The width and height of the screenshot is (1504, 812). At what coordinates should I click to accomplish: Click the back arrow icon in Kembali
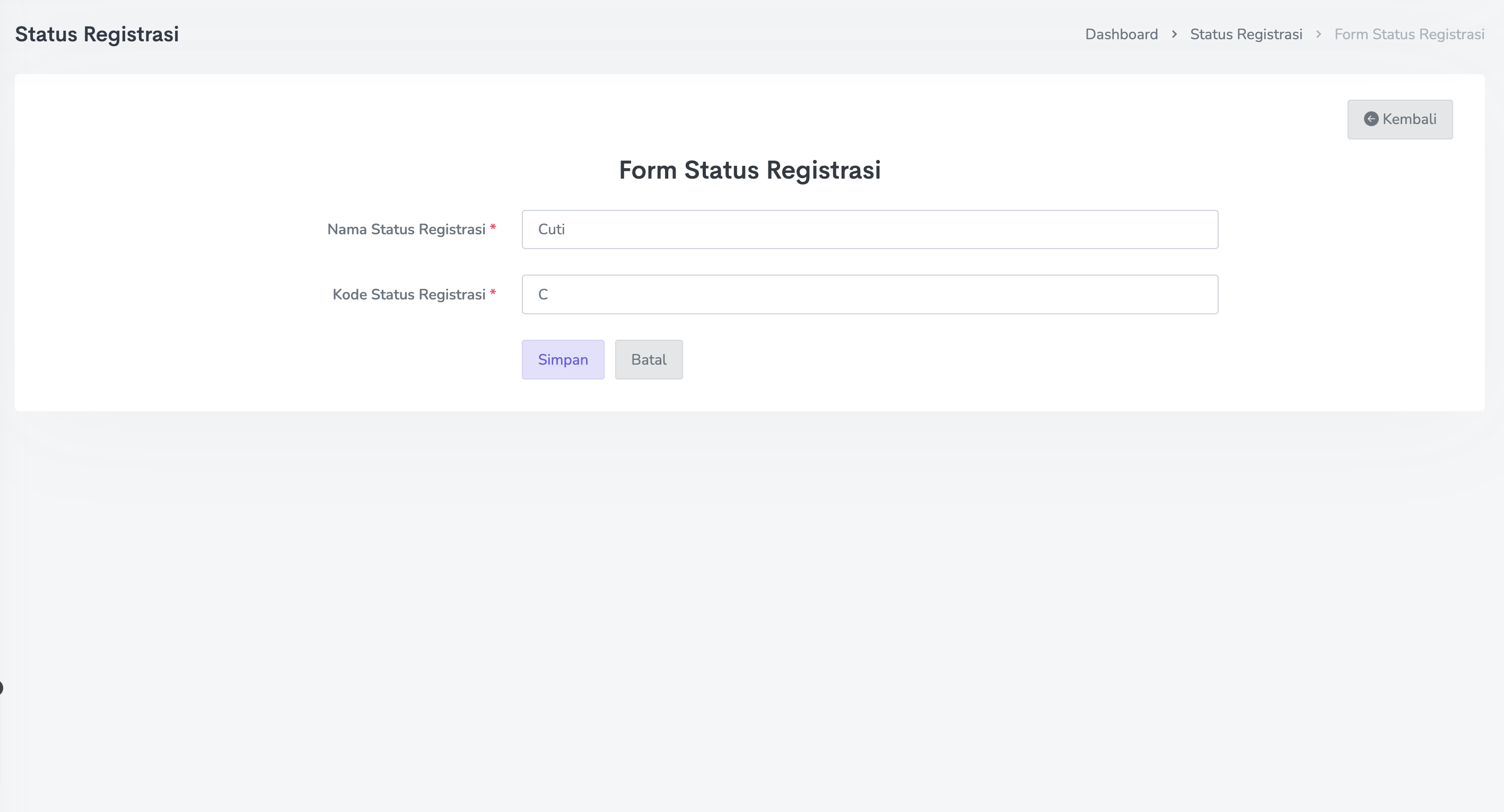[1371, 119]
